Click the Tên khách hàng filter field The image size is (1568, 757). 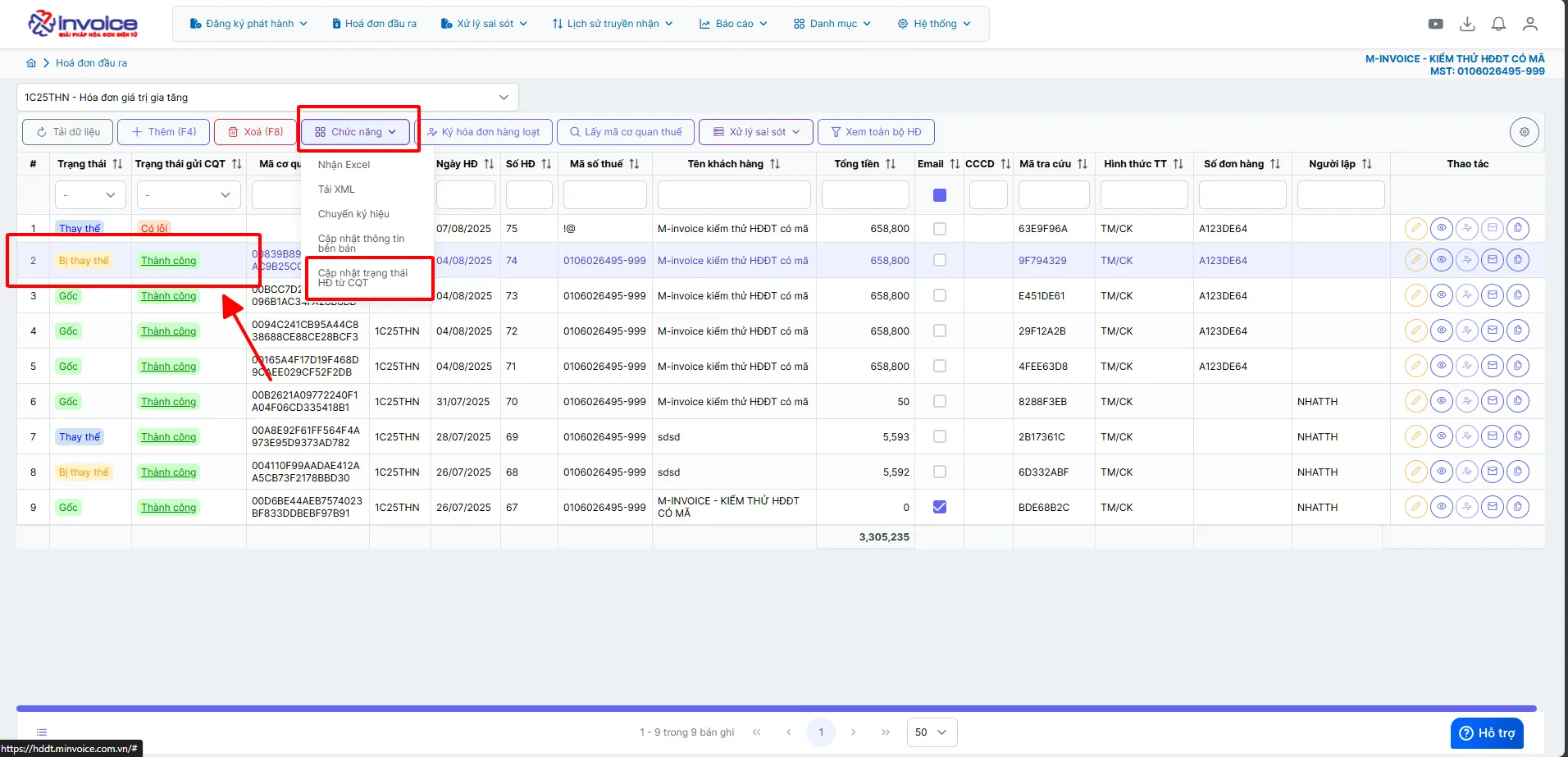pyautogui.click(x=734, y=195)
